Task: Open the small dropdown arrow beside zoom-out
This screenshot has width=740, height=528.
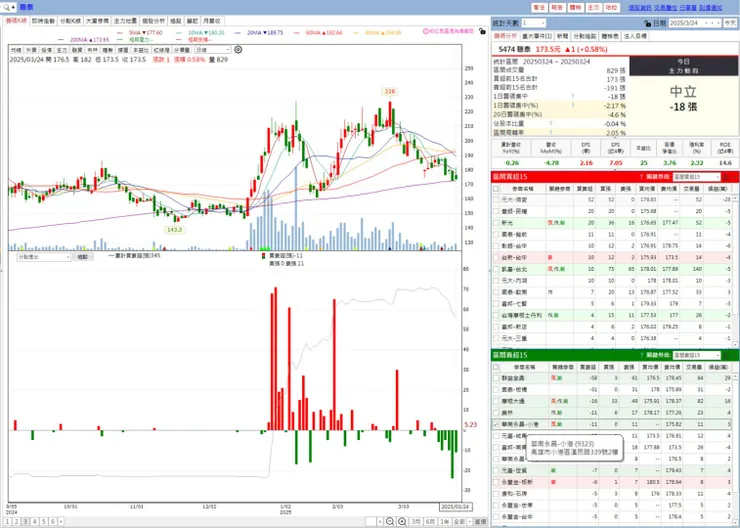Action: (380, 521)
